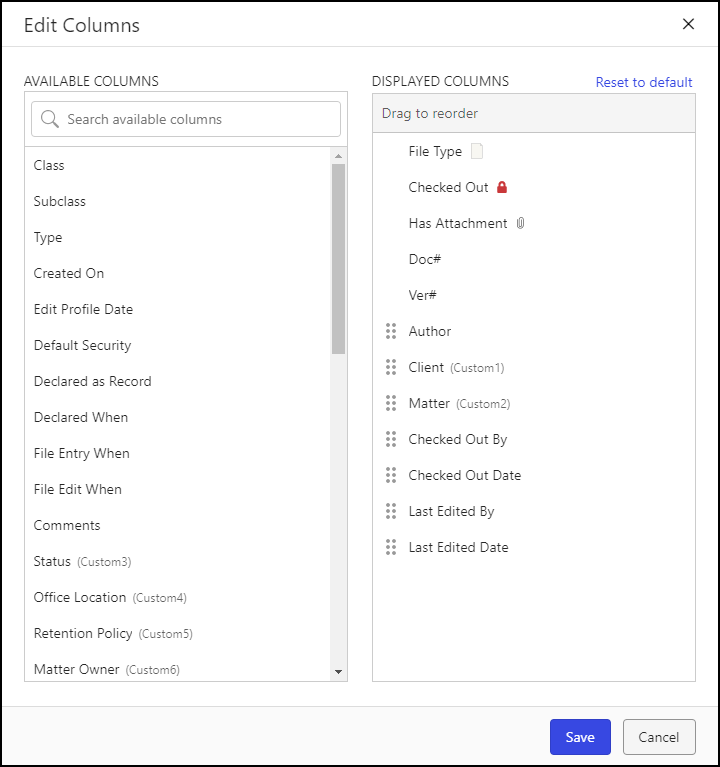720x767 pixels.
Task: Save the column changes
Action: click(580, 737)
